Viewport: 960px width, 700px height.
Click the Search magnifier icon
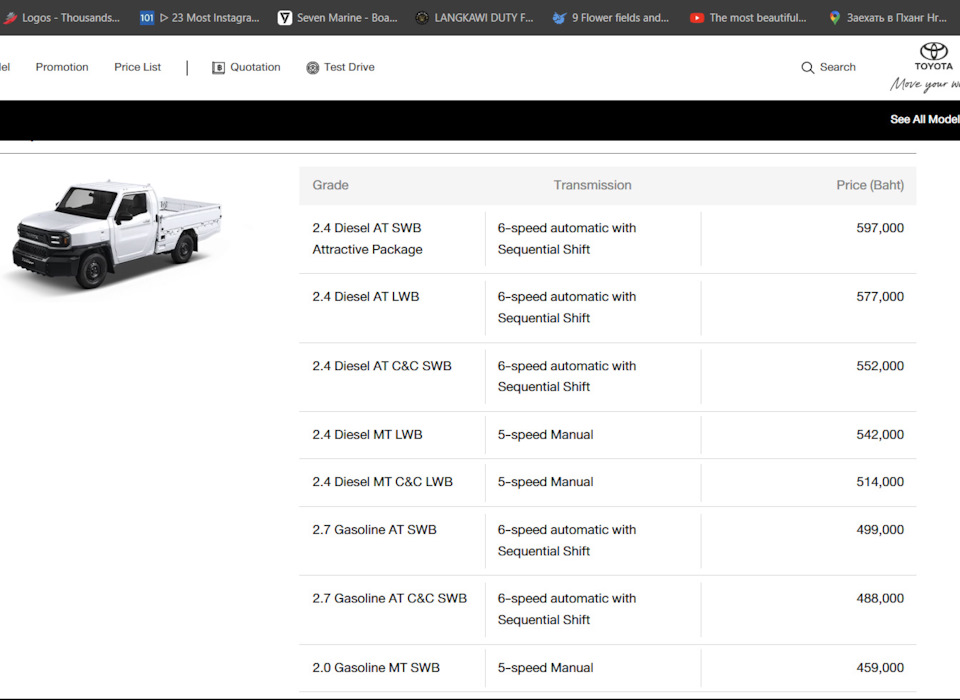pos(808,67)
